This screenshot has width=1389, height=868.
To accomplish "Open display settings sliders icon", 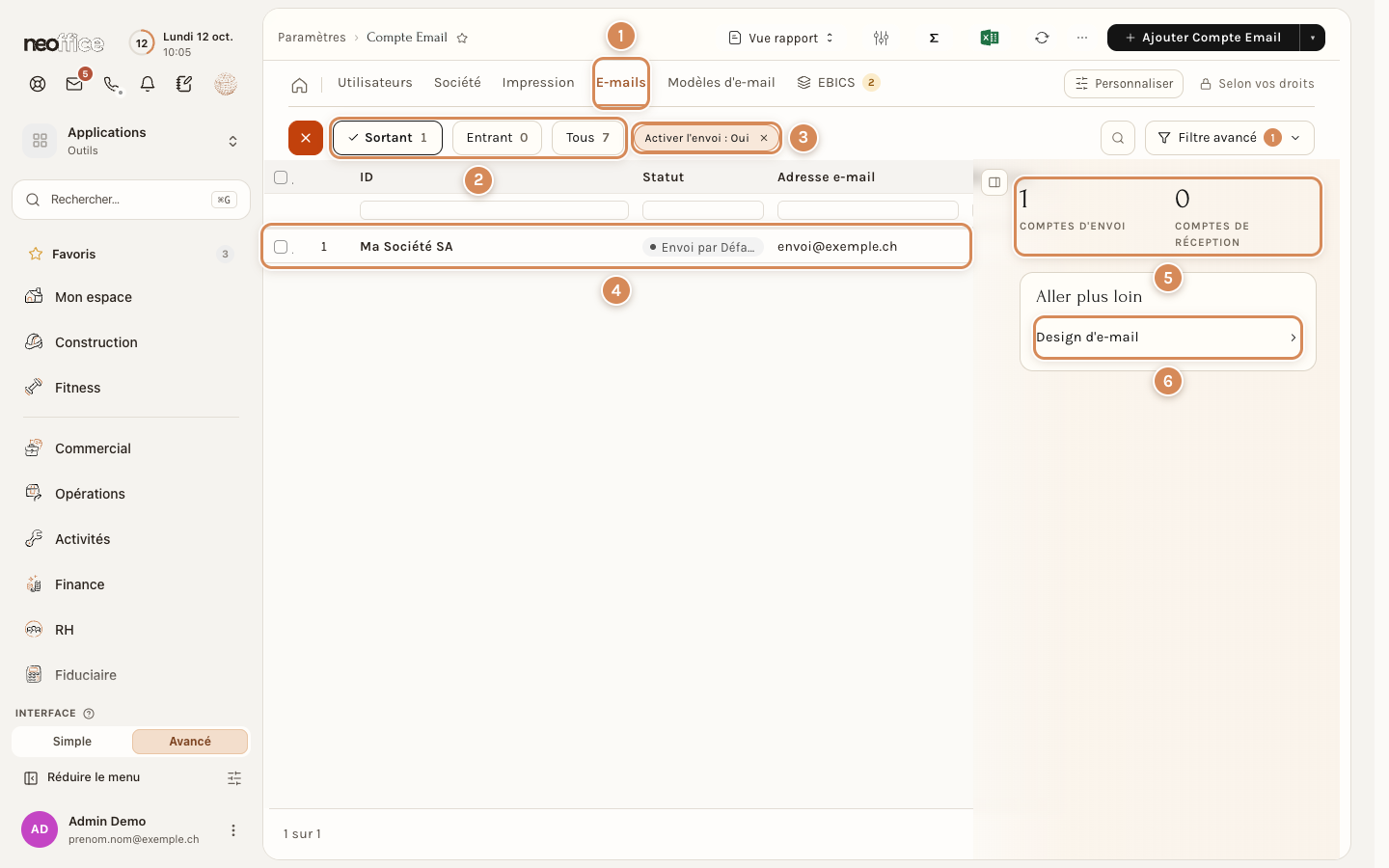I will point(881,38).
